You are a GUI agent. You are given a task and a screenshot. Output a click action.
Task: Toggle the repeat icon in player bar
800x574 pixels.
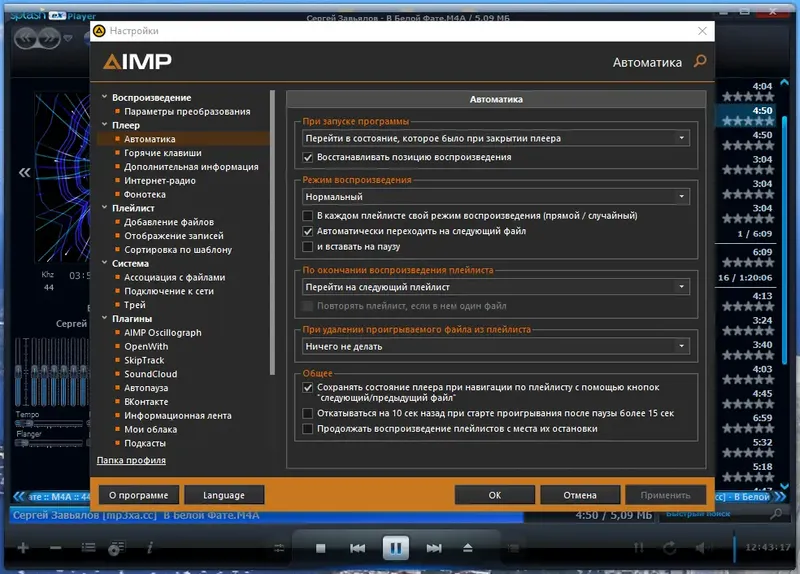pos(669,548)
